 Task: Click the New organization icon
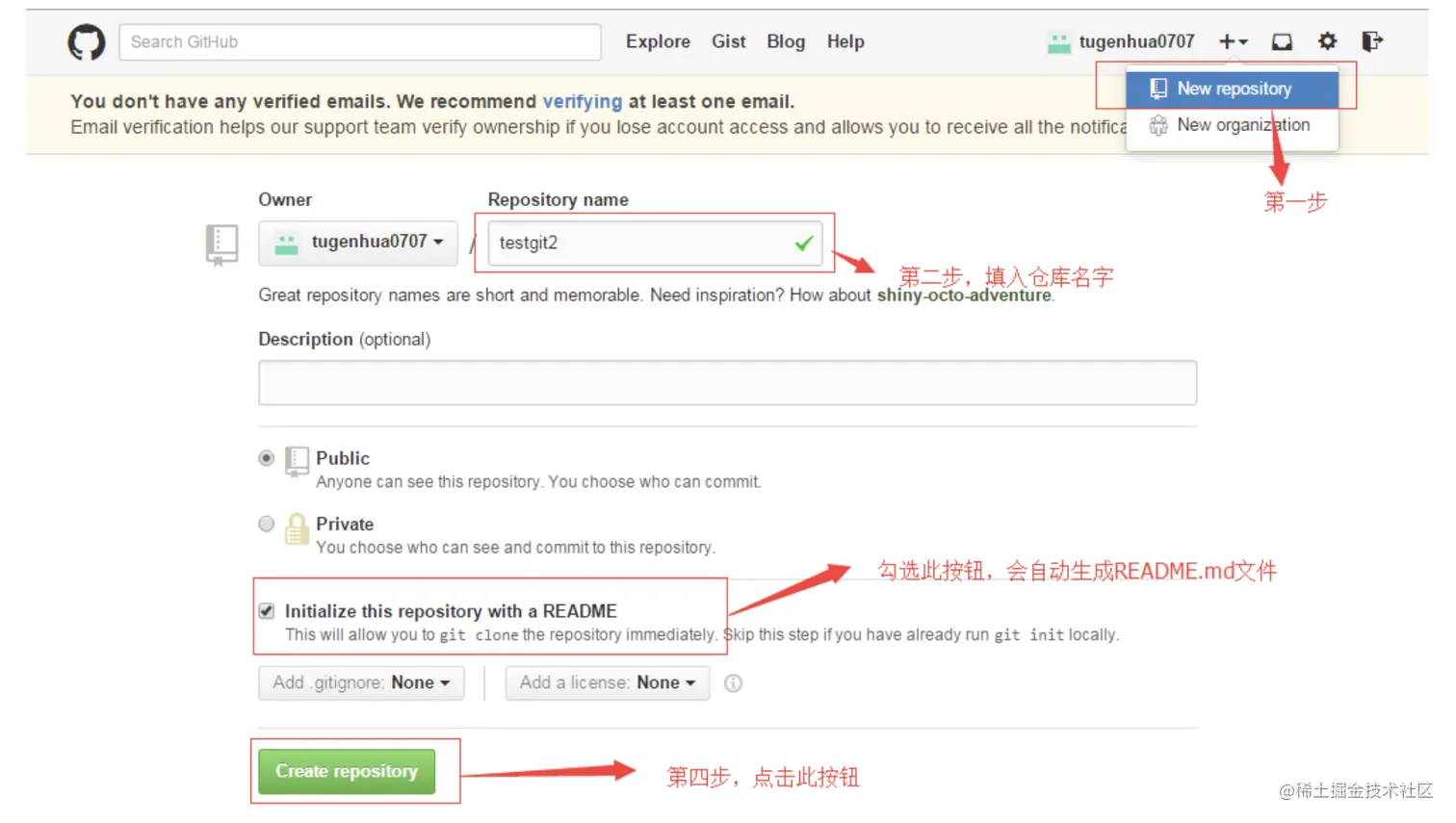click(1158, 125)
